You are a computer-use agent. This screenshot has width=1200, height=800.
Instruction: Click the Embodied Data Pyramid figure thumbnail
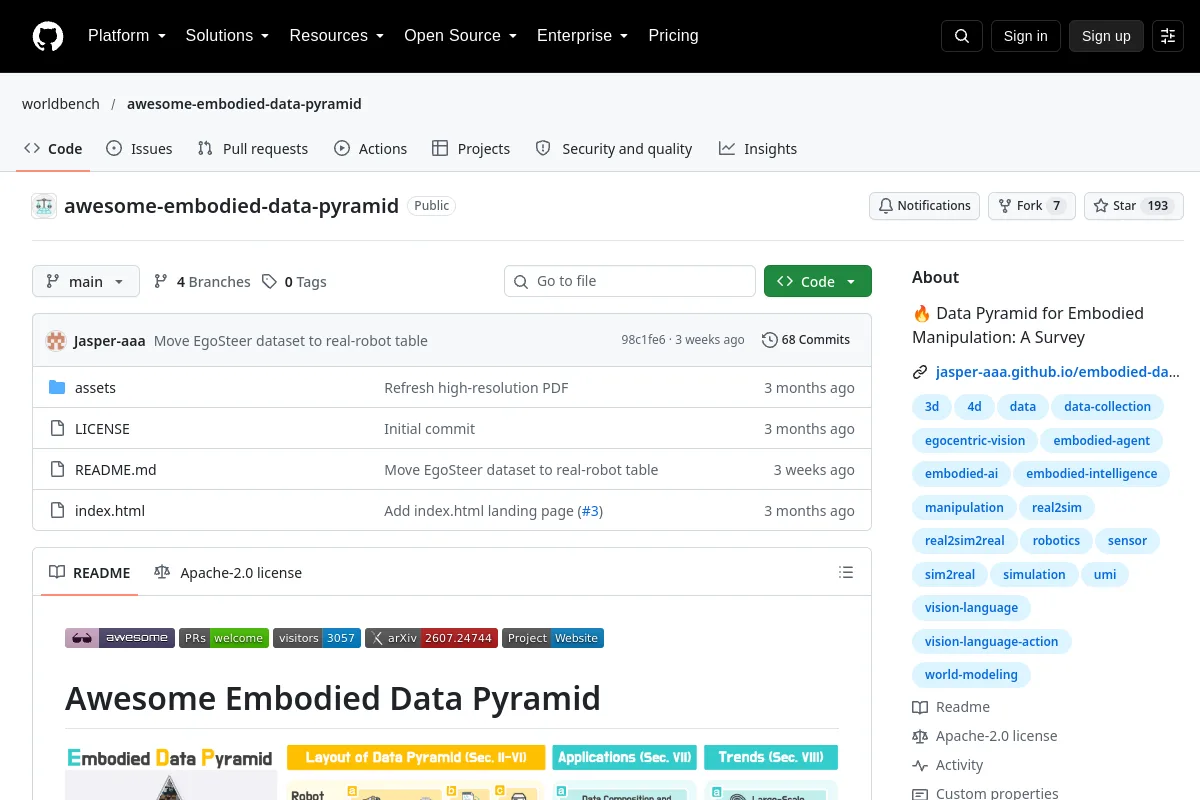pos(452,772)
